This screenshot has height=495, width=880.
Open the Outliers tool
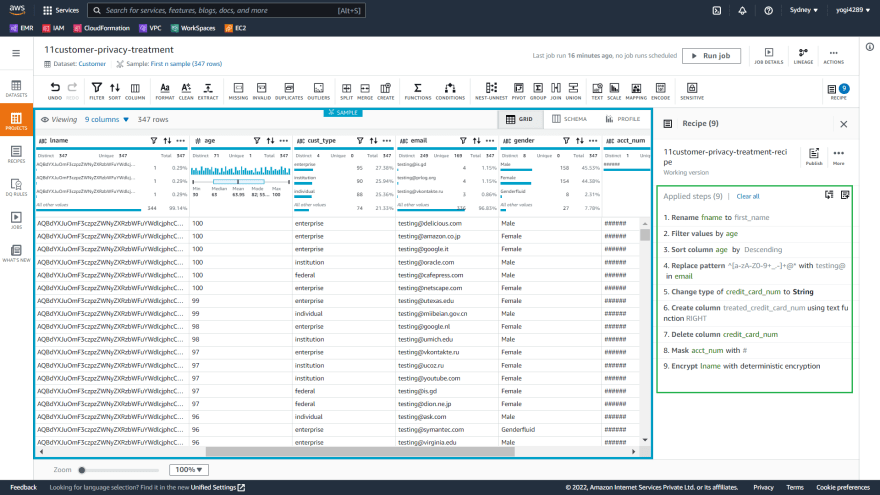pyautogui.click(x=319, y=91)
